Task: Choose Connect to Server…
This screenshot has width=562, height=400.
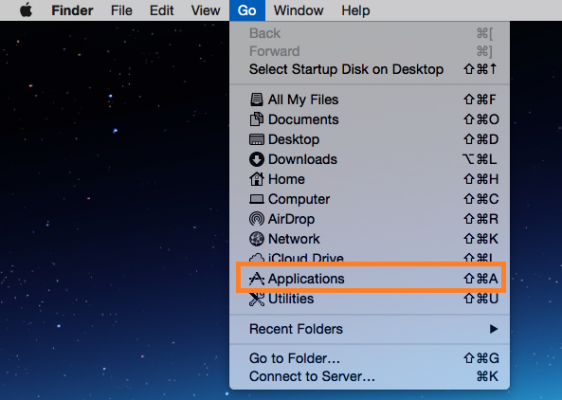Action: (370, 376)
